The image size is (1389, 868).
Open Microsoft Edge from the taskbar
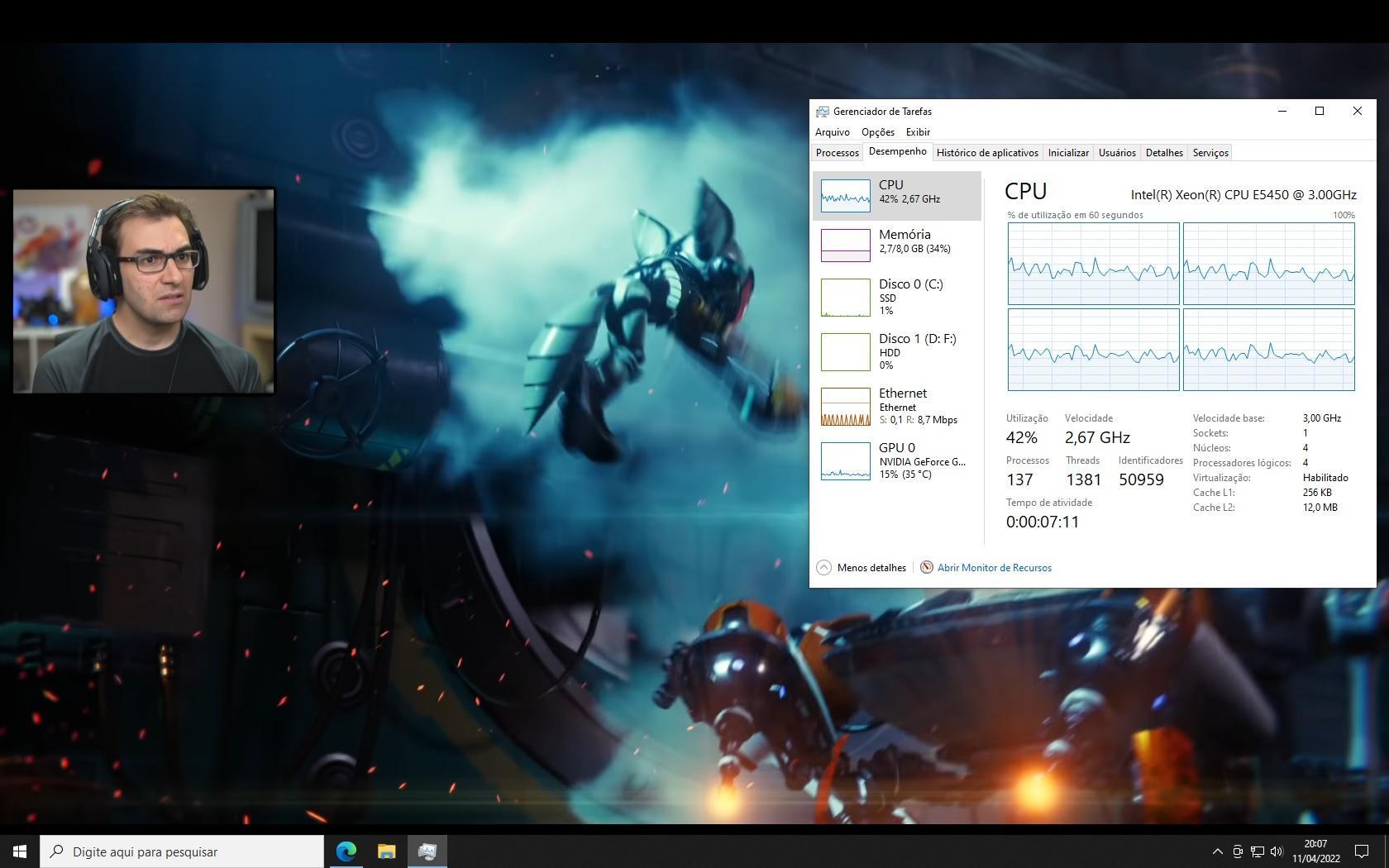(x=346, y=851)
